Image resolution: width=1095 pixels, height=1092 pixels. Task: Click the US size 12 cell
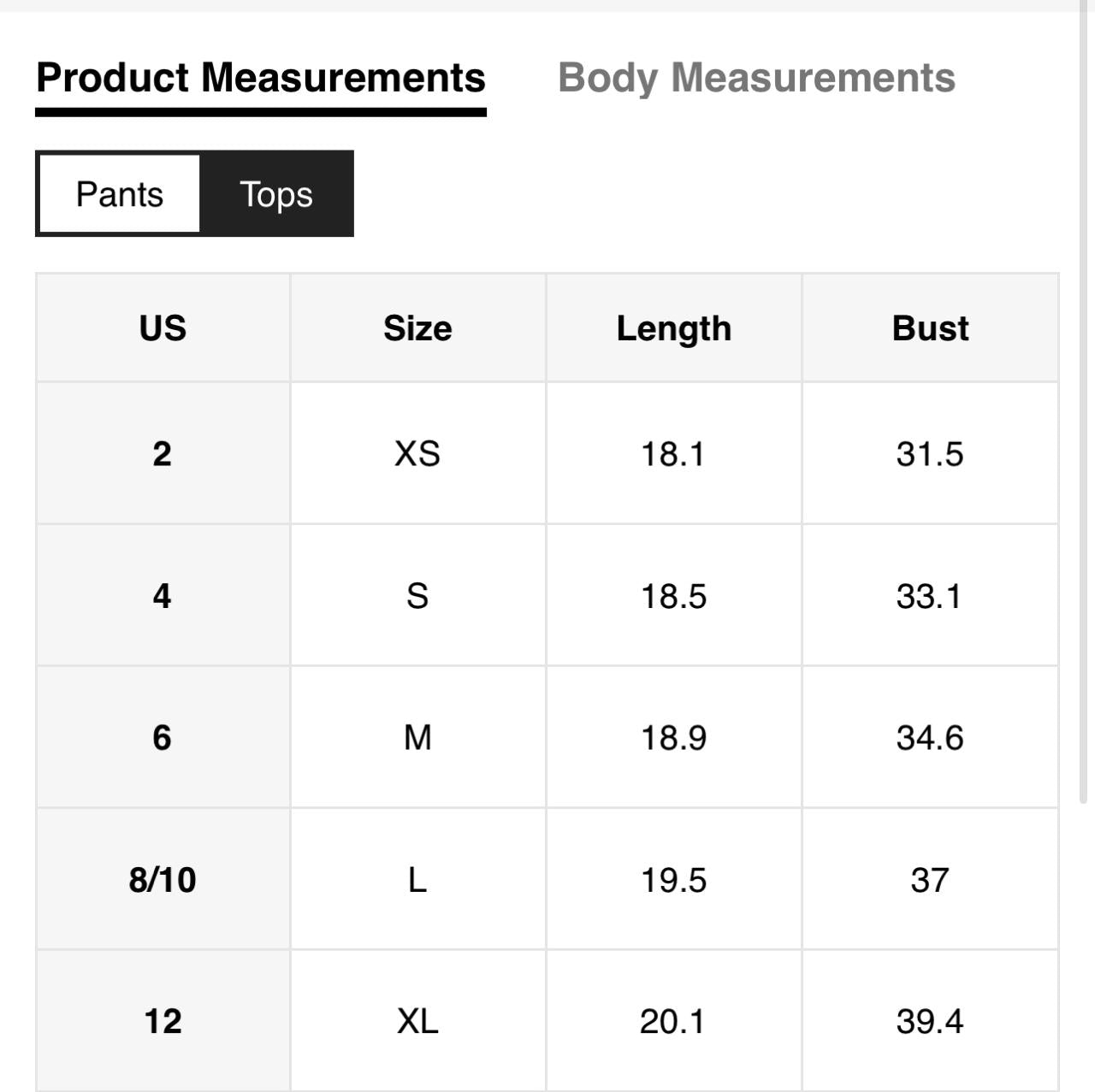point(163,1021)
